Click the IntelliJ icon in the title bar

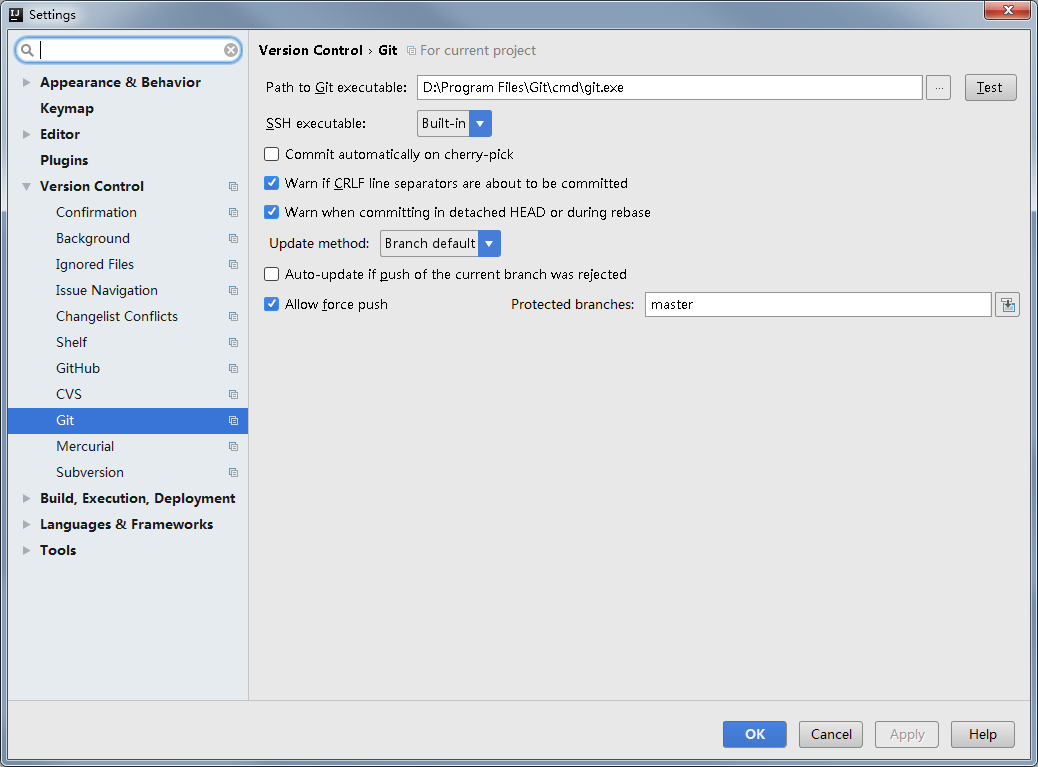(16, 15)
